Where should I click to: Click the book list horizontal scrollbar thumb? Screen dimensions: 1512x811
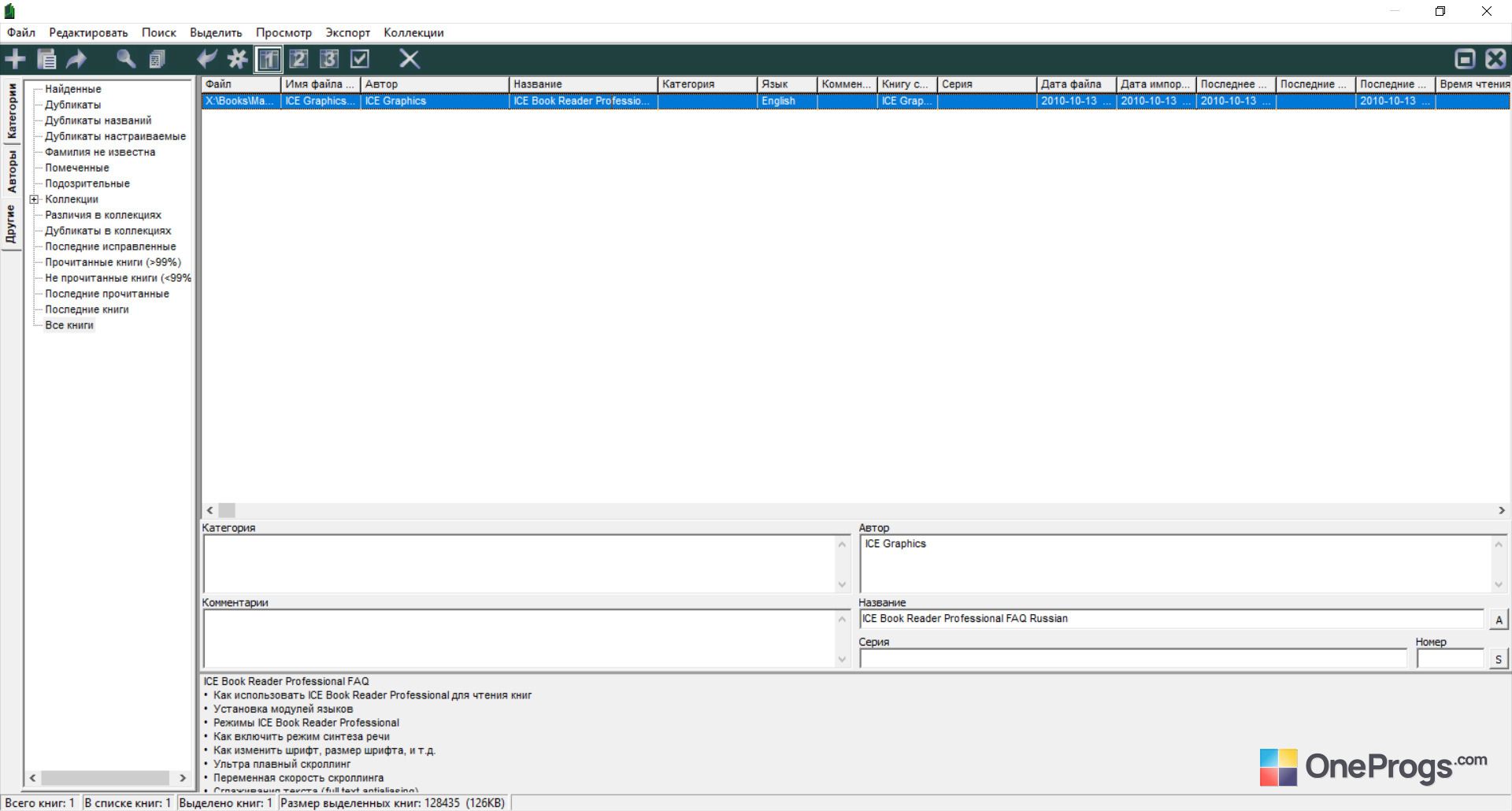click(227, 510)
